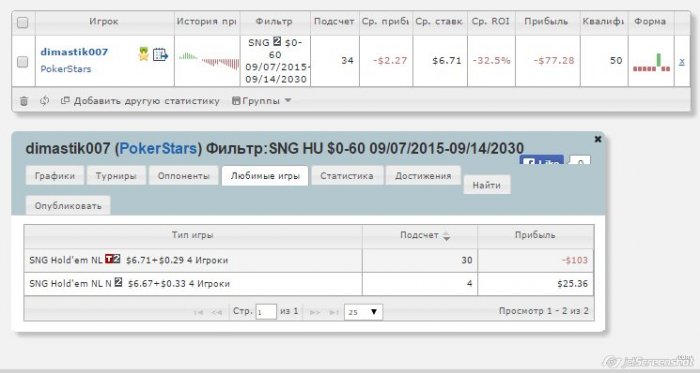Click the Квалиф value 50
700x373 pixels.
616,61
